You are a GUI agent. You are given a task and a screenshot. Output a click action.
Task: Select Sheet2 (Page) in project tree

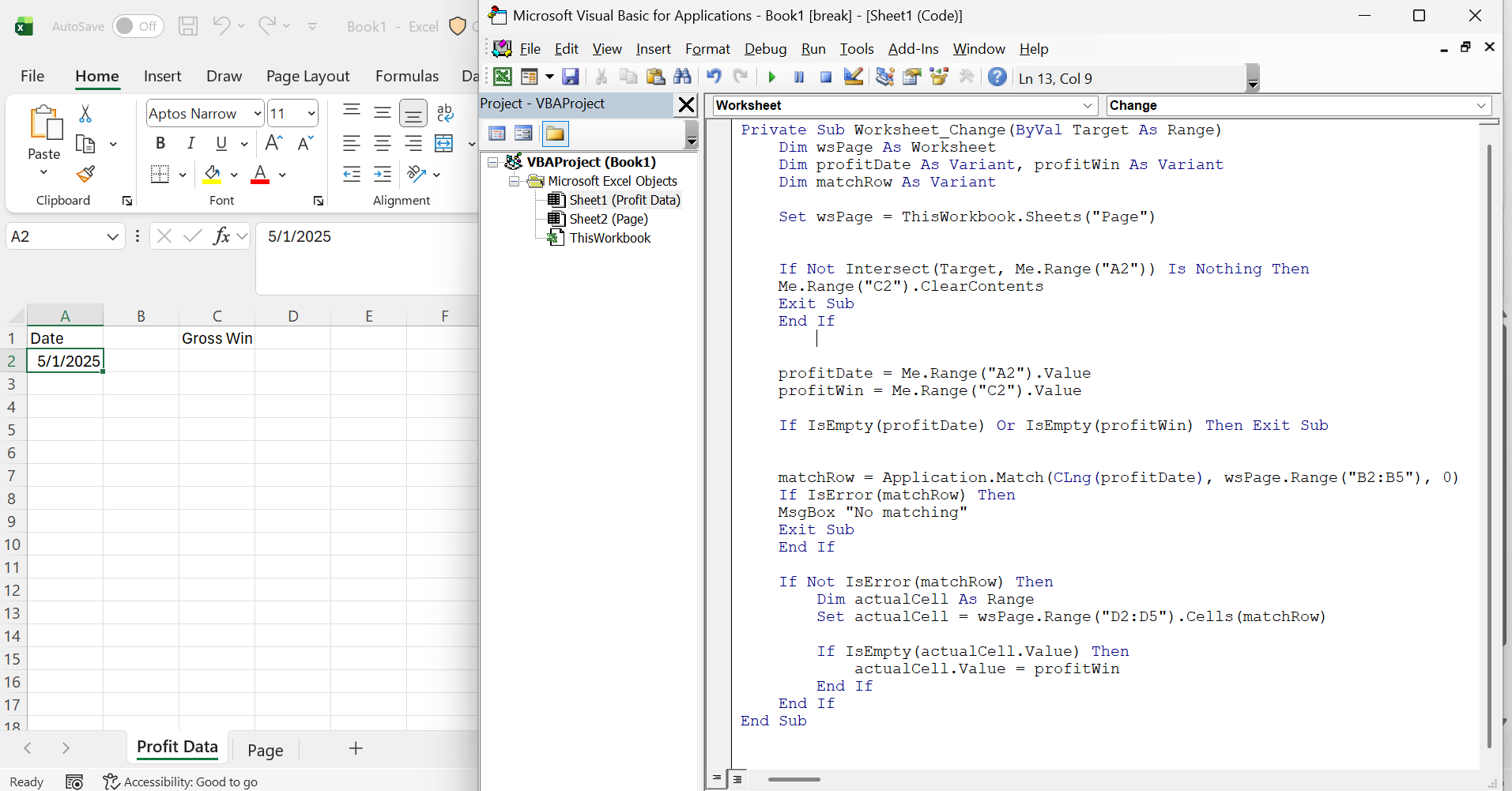[609, 219]
